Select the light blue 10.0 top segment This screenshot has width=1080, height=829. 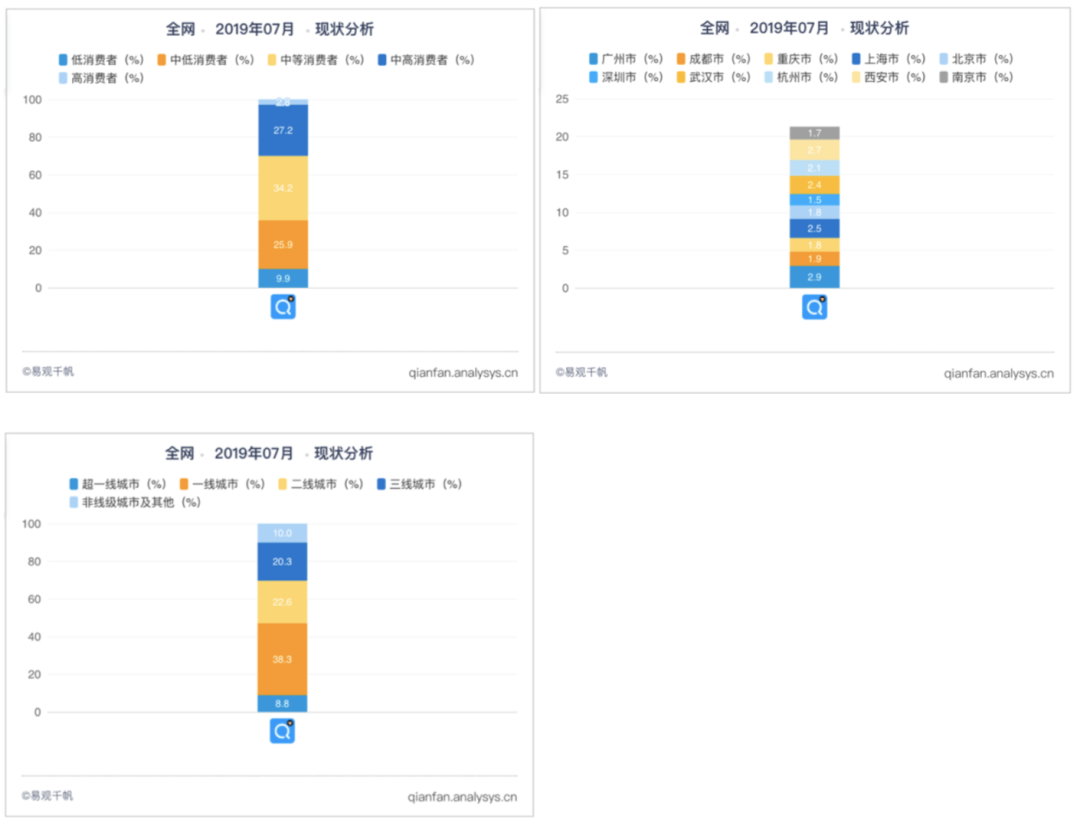point(282,533)
